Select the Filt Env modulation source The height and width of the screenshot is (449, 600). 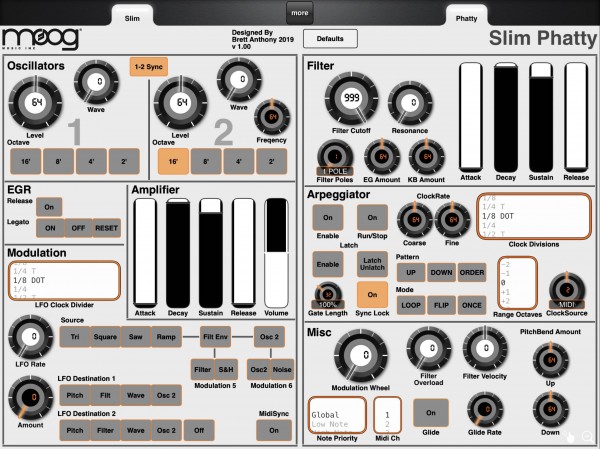pos(215,337)
